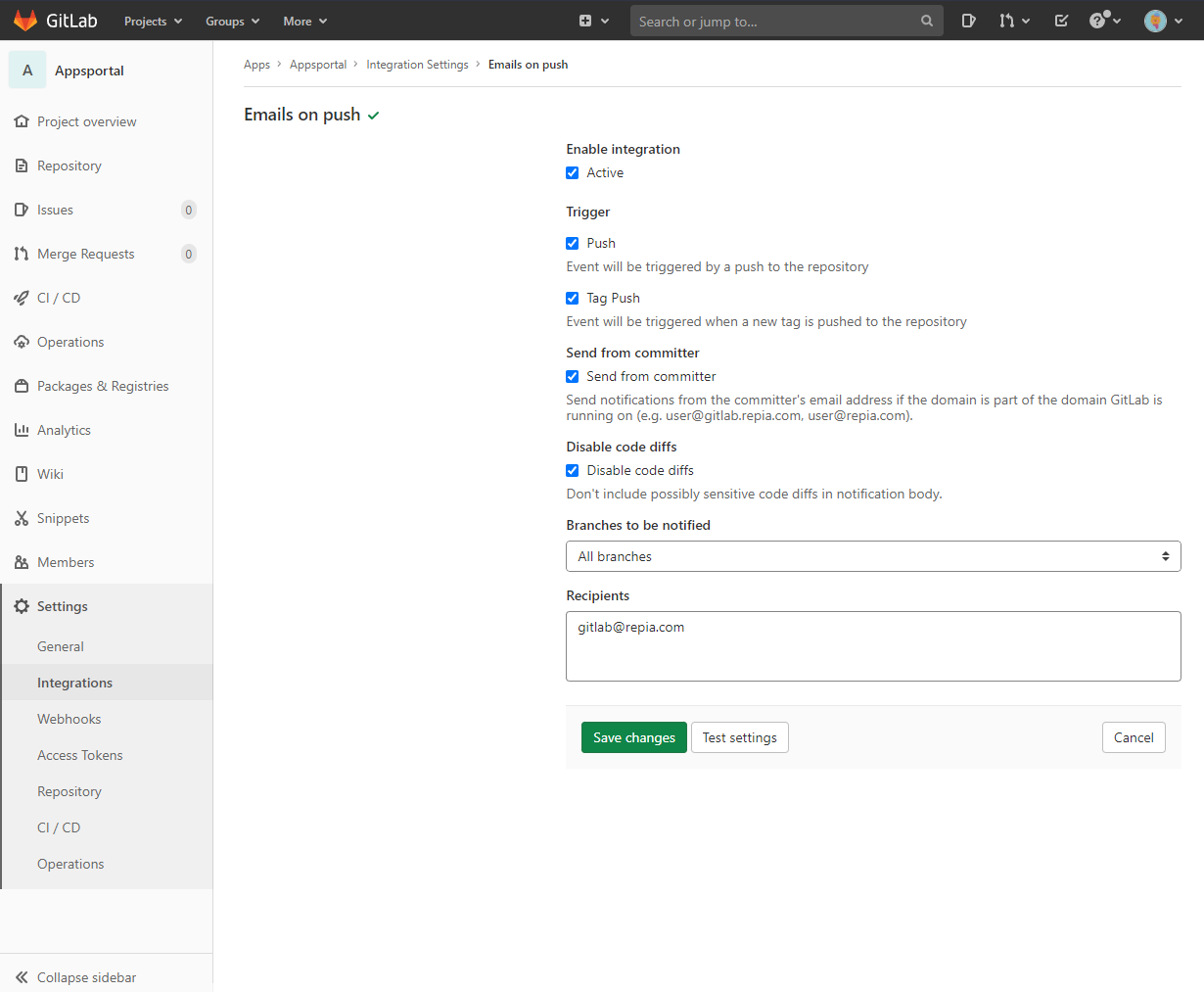Screen dimensions: 1204x992
Task: Open the To-Do list checkmark icon
Action: coord(1061,21)
